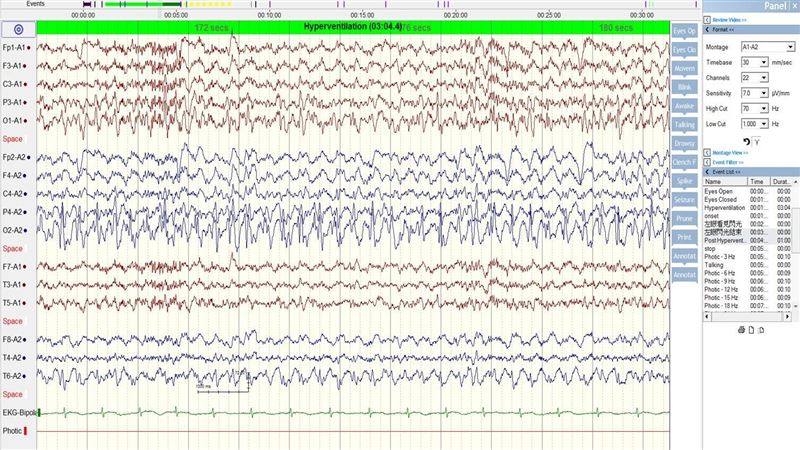This screenshot has height=450, width=800.
Task: Click the Drowsy event marker button
Action: click(684, 143)
